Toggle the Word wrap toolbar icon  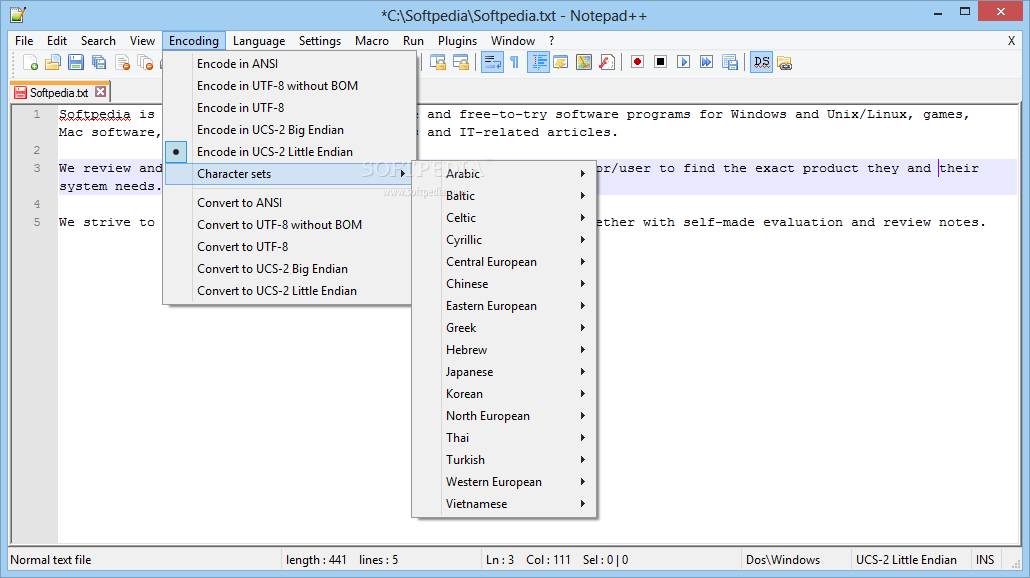pos(492,62)
